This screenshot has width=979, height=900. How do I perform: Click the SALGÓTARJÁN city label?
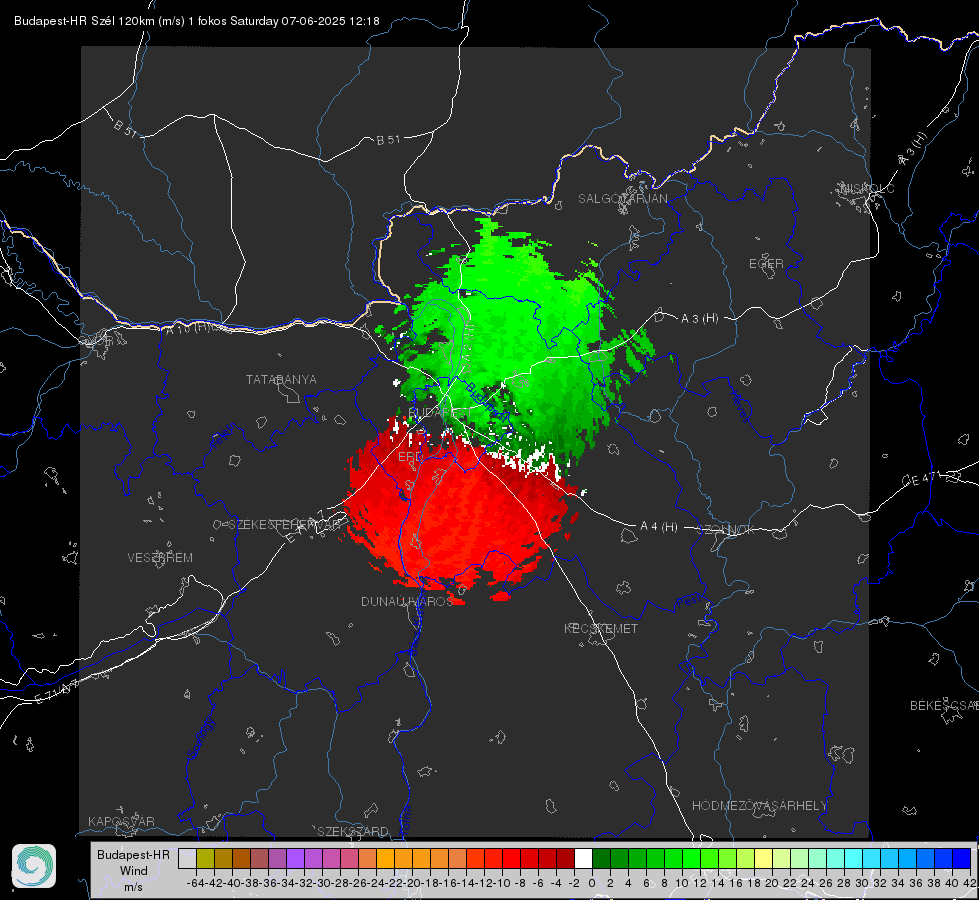click(622, 199)
